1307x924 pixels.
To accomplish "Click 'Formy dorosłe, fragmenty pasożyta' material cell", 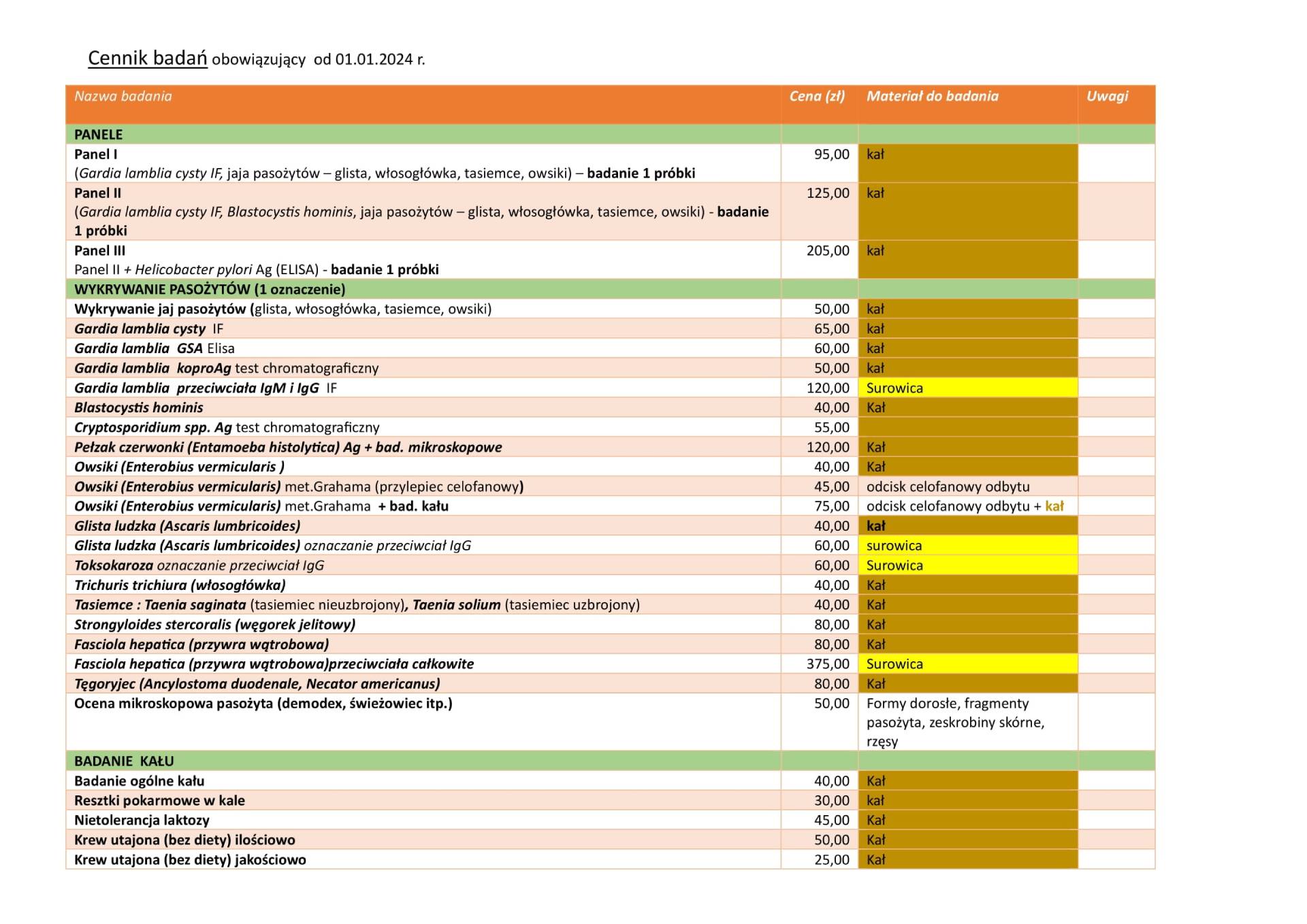I will click(955, 723).
